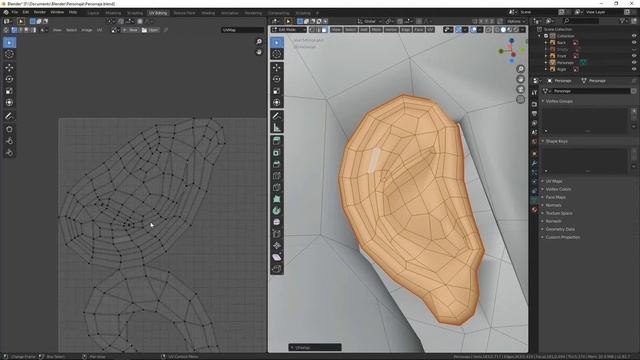This screenshot has width=640, height=360.
Task: Toggle X-ray in 3D viewport header
Action: pyautogui.click(x=489, y=29)
